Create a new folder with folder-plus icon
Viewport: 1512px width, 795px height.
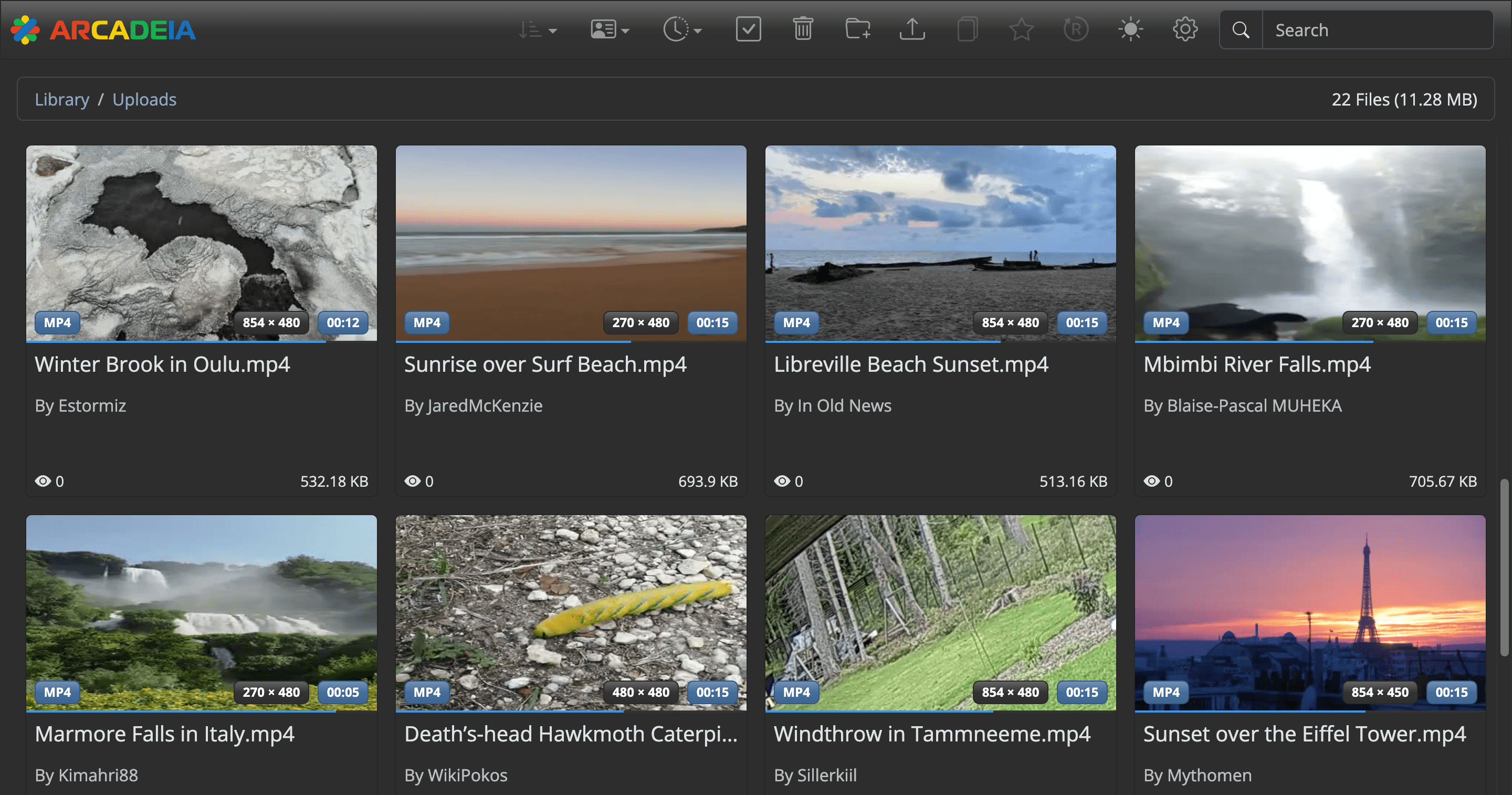click(857, 29)
